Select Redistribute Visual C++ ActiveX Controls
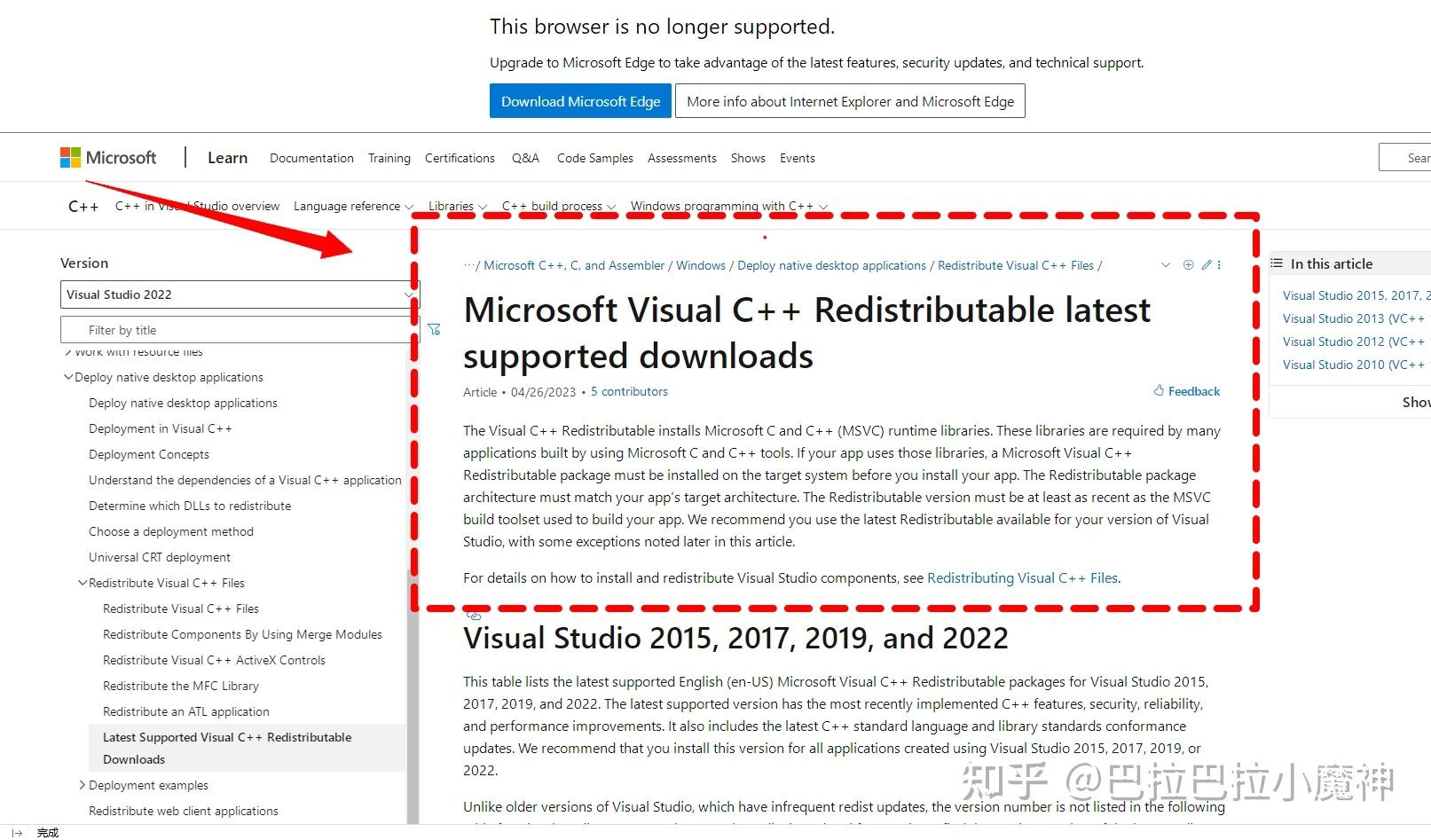The height and width of the screenshot is (840, 1431). coord(214,660)
